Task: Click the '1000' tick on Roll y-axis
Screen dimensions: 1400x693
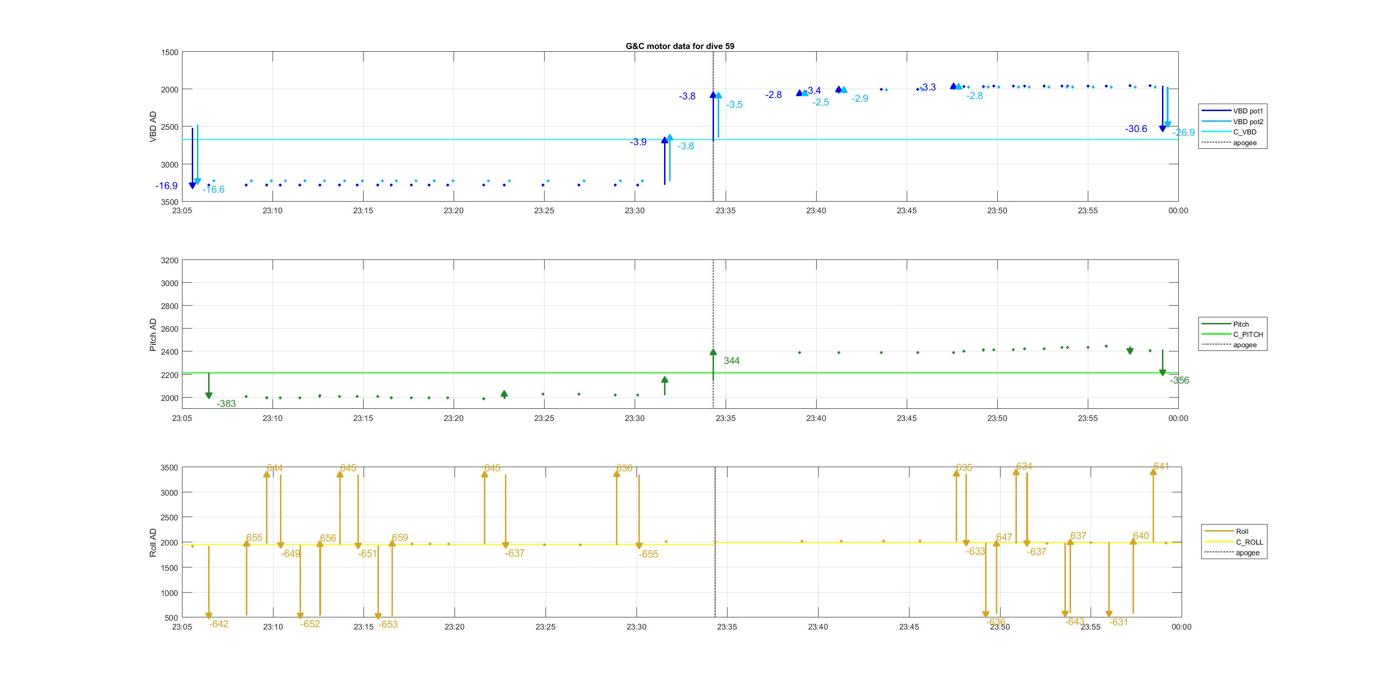Action: 170,593
